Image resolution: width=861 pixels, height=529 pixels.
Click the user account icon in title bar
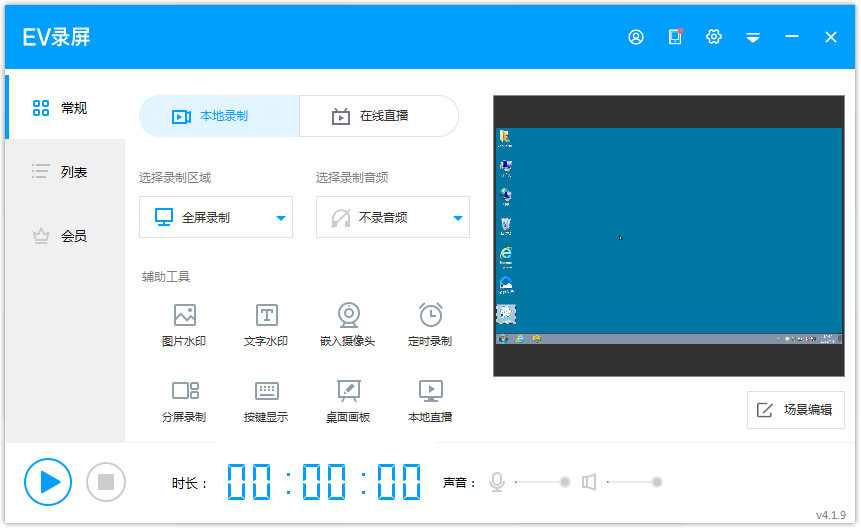click(636, 37)
